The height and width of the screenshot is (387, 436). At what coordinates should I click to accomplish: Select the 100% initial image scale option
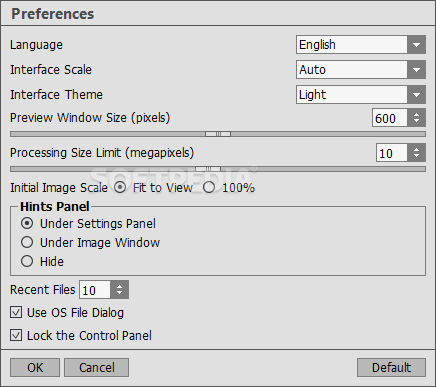pyautogui.click(x=209, y=188)
